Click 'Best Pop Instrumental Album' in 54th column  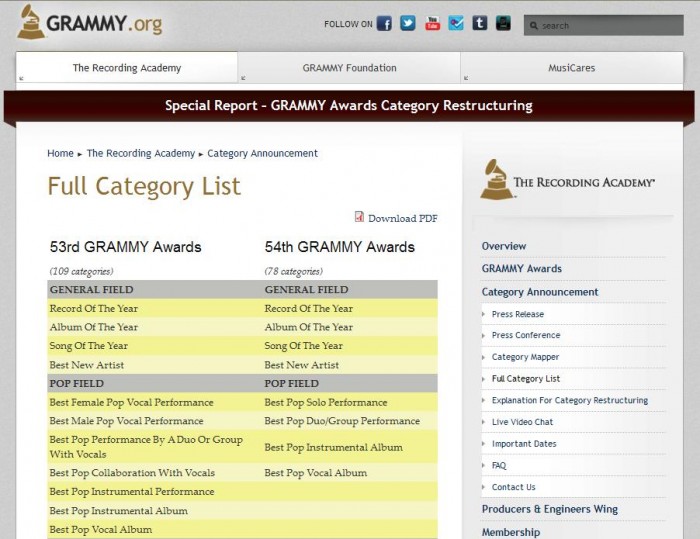(x=333, y=447)
